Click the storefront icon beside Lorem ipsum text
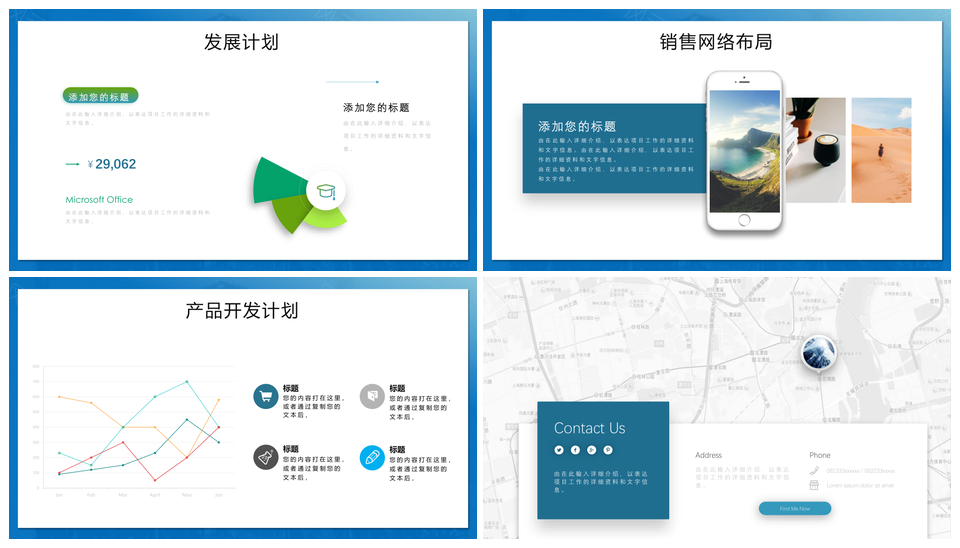 coord(814,485)
